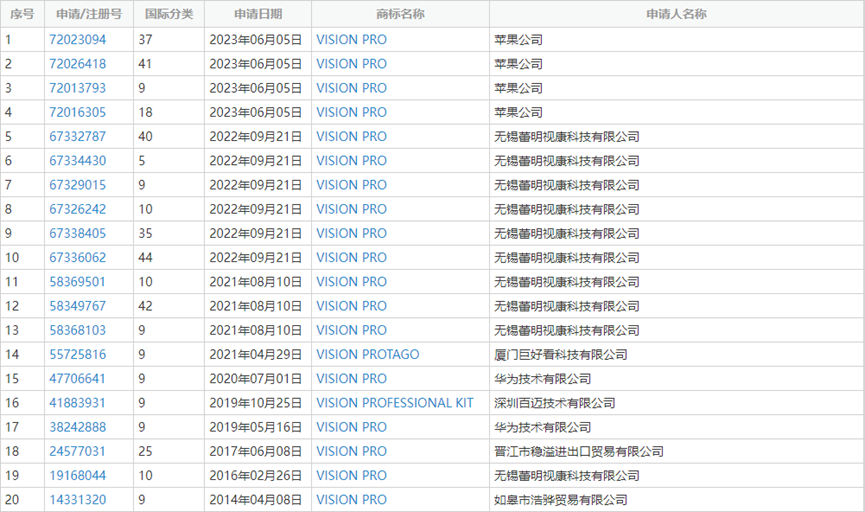Select date 2019年10月25日
Screen dimensions: 865x512
click(x=255, y=403)
